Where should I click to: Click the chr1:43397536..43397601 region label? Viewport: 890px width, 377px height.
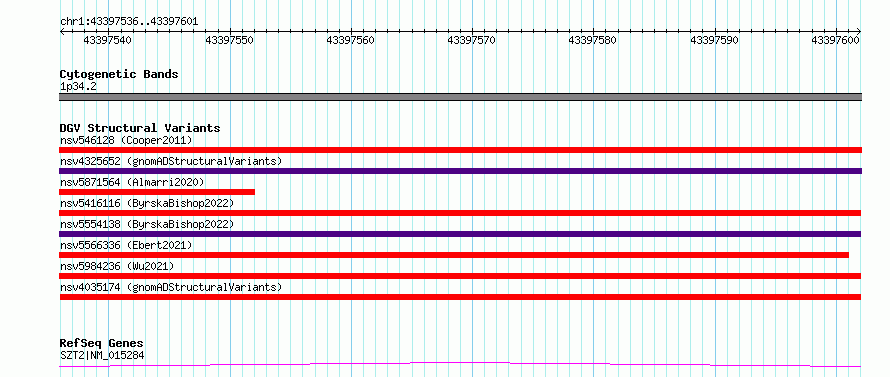click(x=129, y=21)
